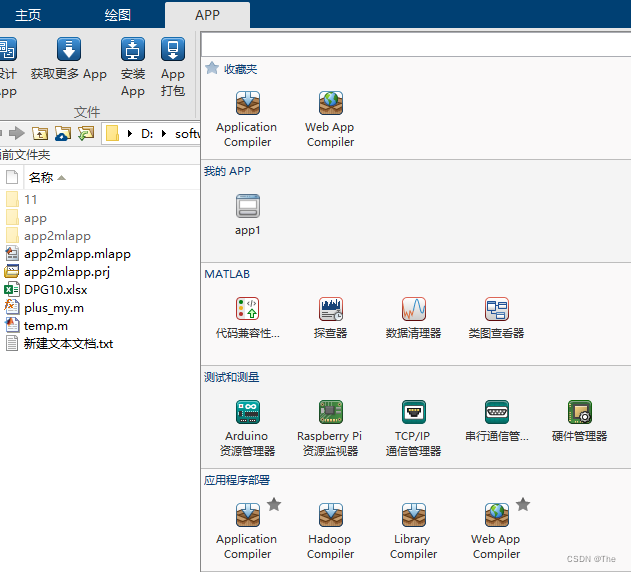Go up one folder level icon

(40, 133)
